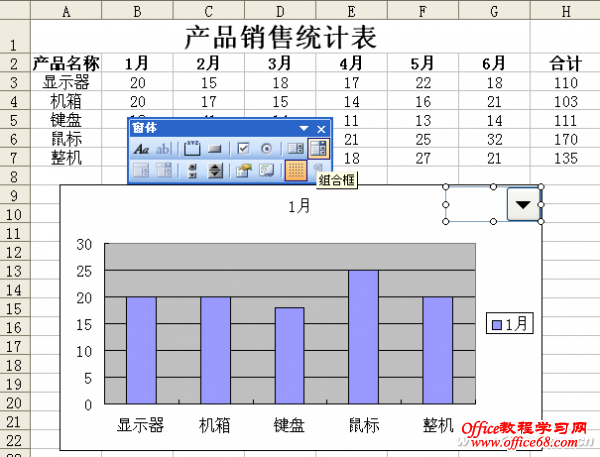Click the 1月 column header cell
The height and width of the screenshot is (457, 600).
(137, 64)
